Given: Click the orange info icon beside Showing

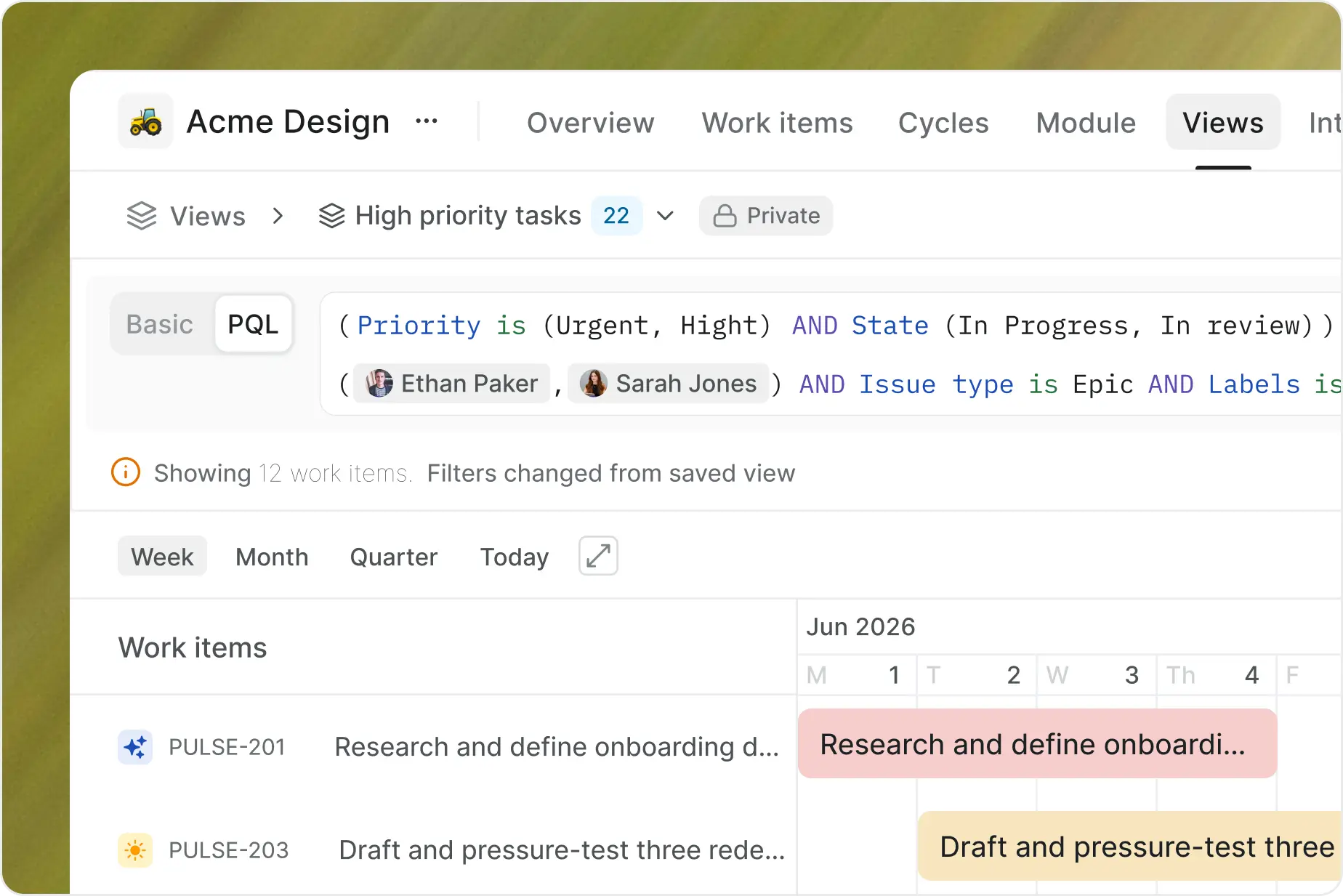Looking at the screenshot, I should click(126, 472).
